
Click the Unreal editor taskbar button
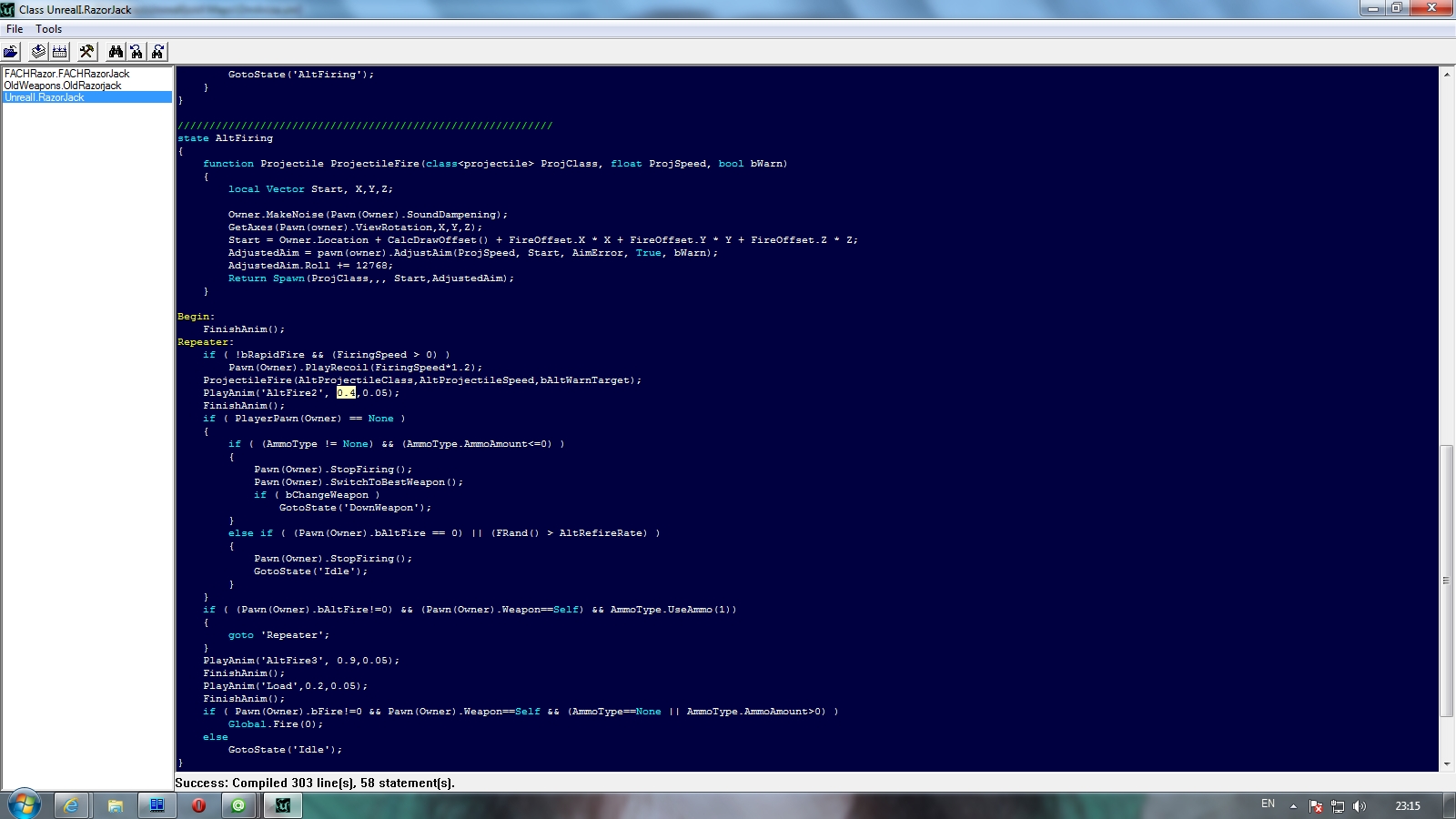point(283,805)
